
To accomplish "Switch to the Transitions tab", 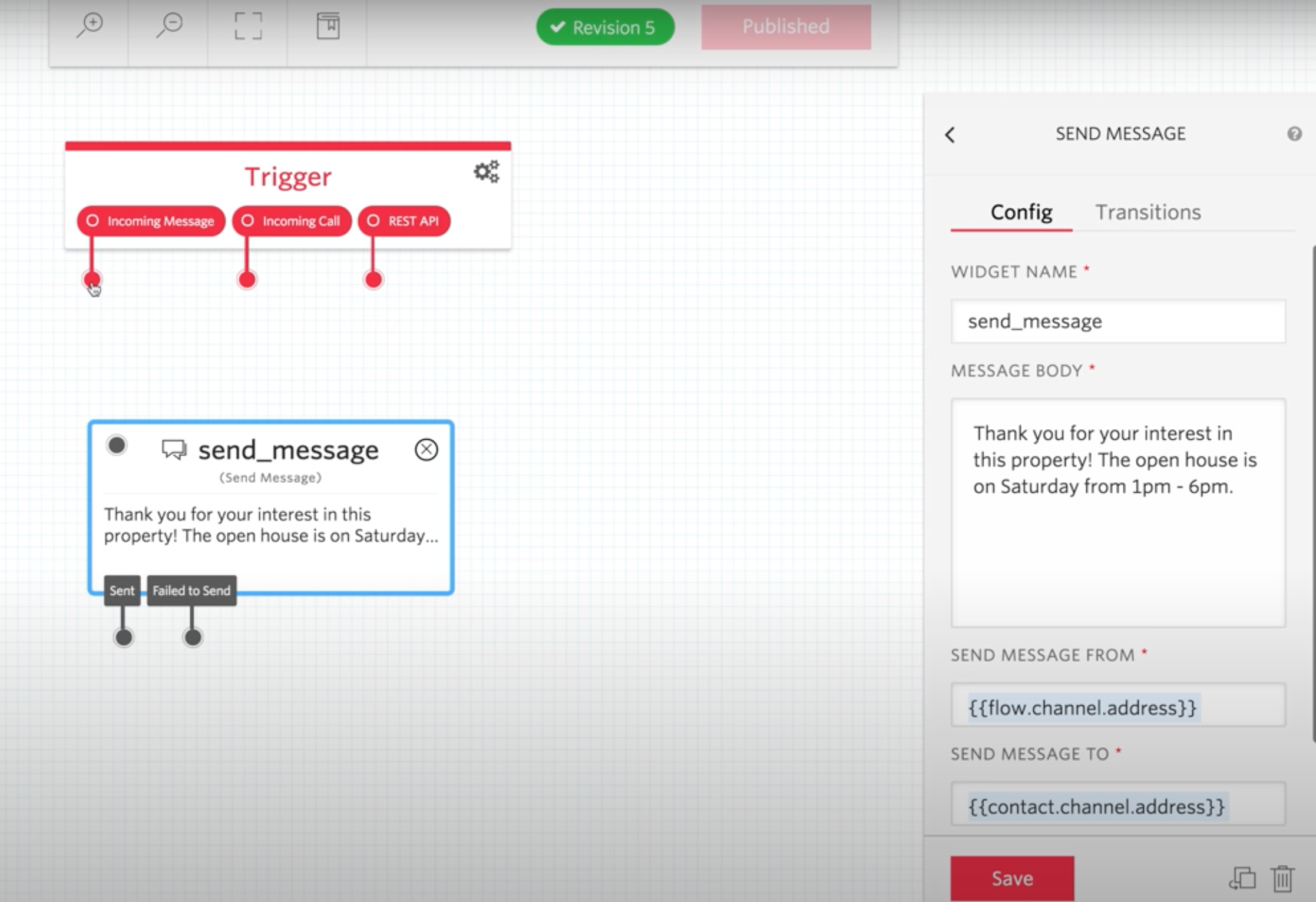I will click(x=1147, y=211).
